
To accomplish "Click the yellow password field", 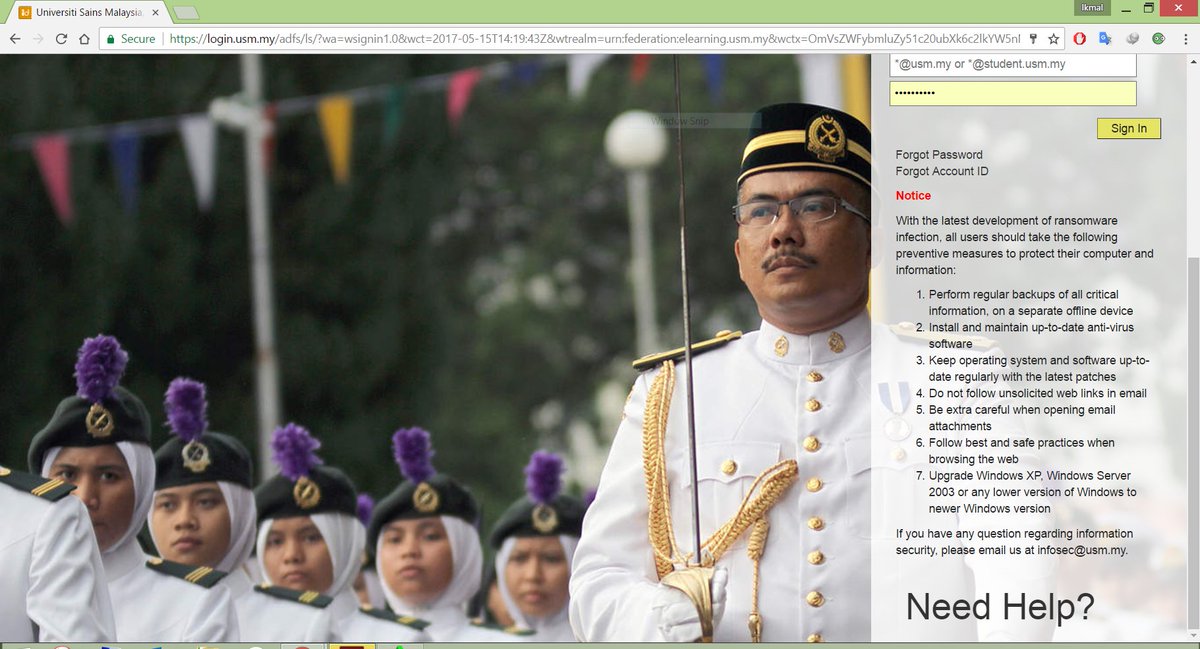I will (1013, 93).
